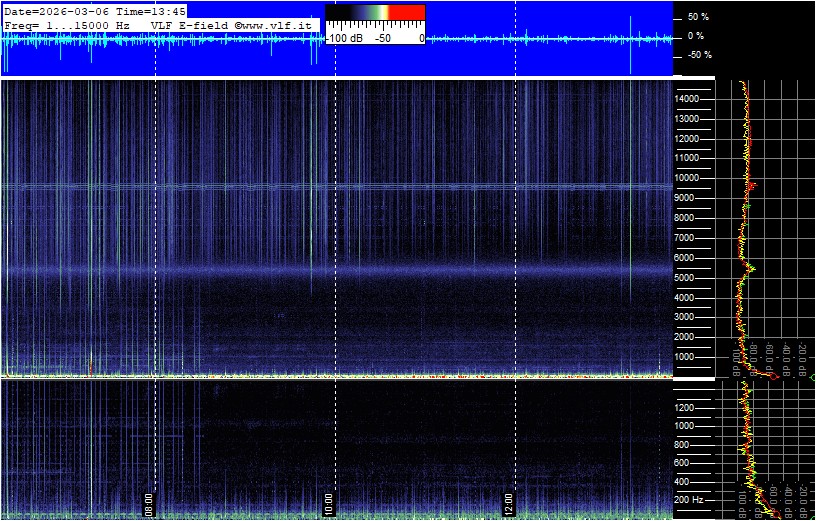Viewport: 816px width, 521px height.
Task: Click the -50 label on the dB color scale
Action: pyautogui.click(x=382, y=37)
